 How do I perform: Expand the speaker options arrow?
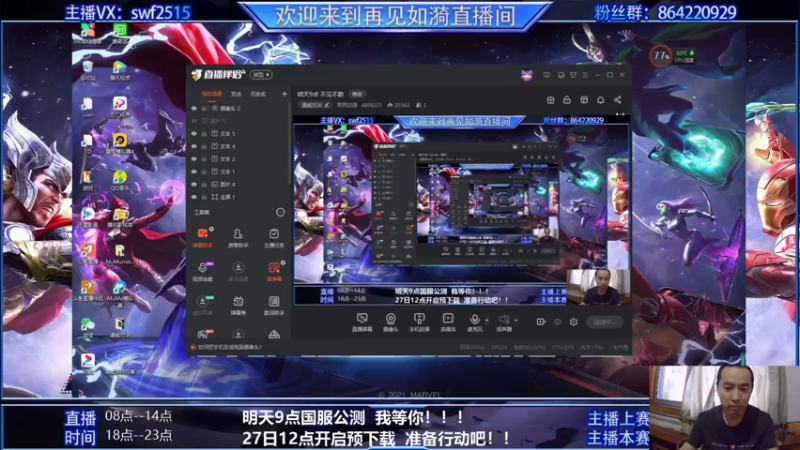pyautogui.click(x=516, y=320)
